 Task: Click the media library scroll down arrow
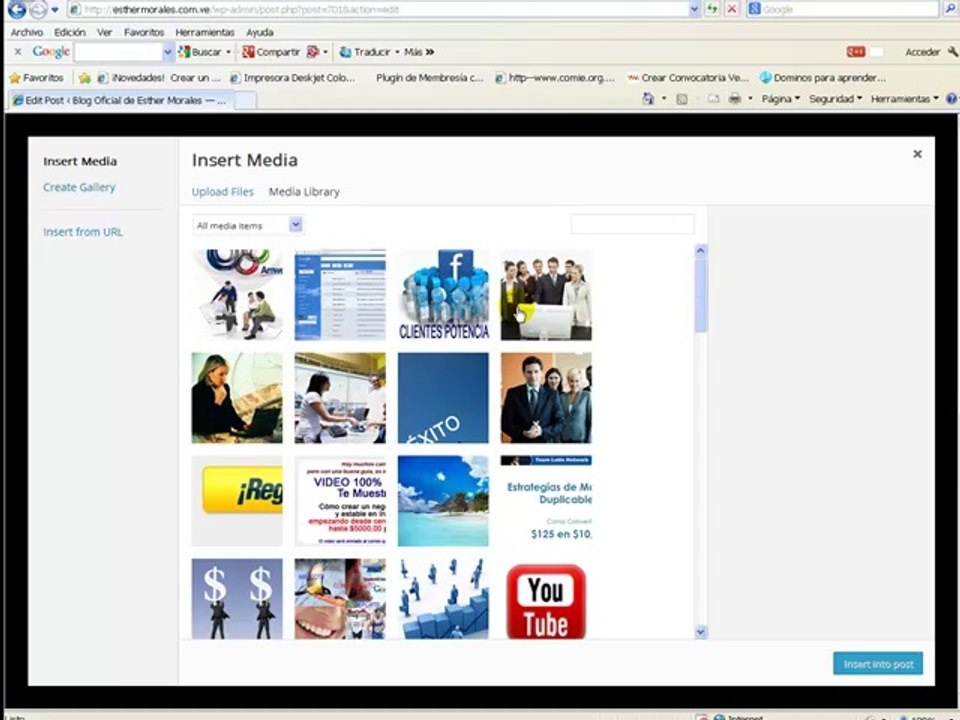point(700,632)
